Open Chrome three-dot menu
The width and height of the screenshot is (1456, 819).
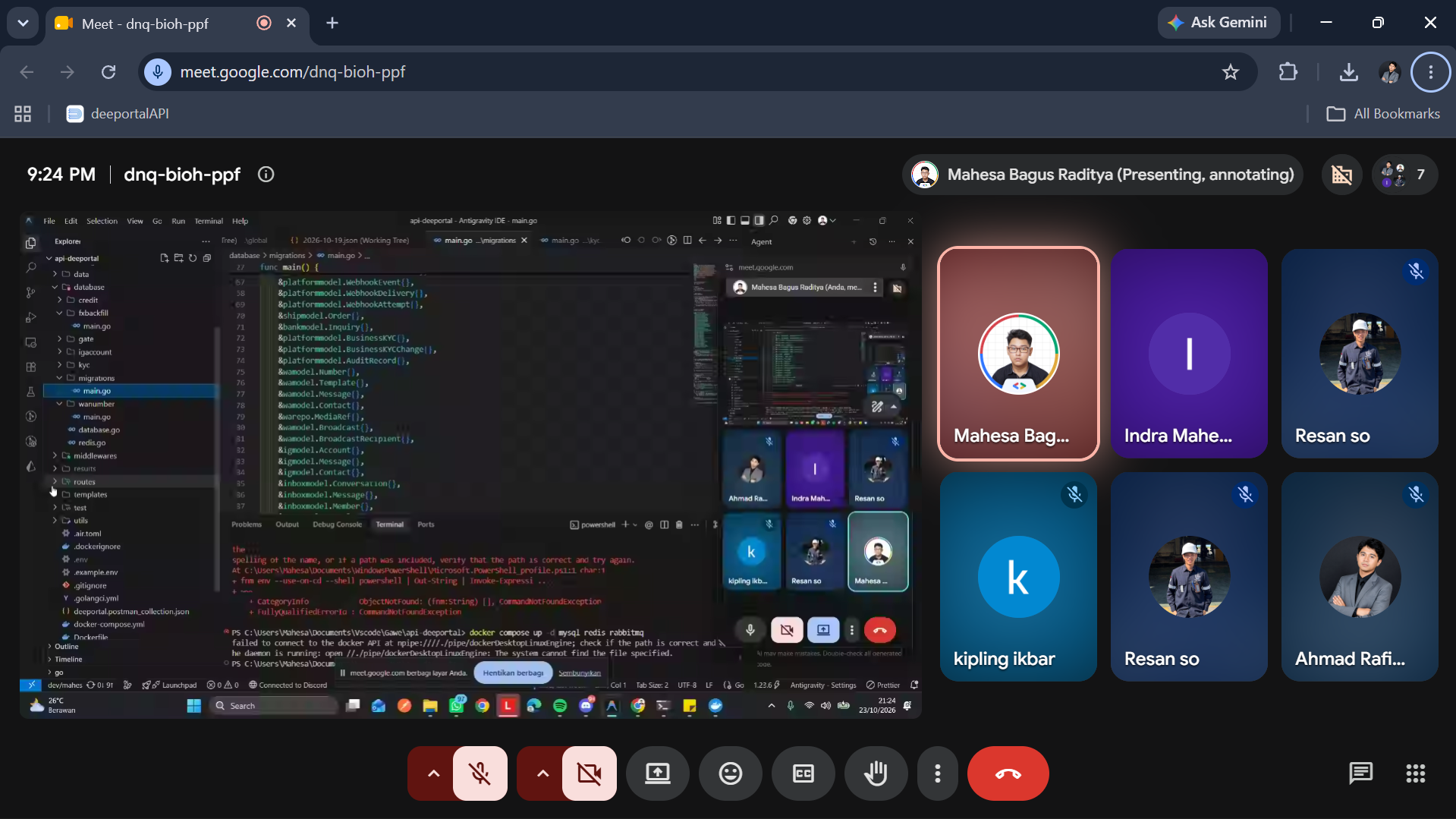click(1430, 72)
